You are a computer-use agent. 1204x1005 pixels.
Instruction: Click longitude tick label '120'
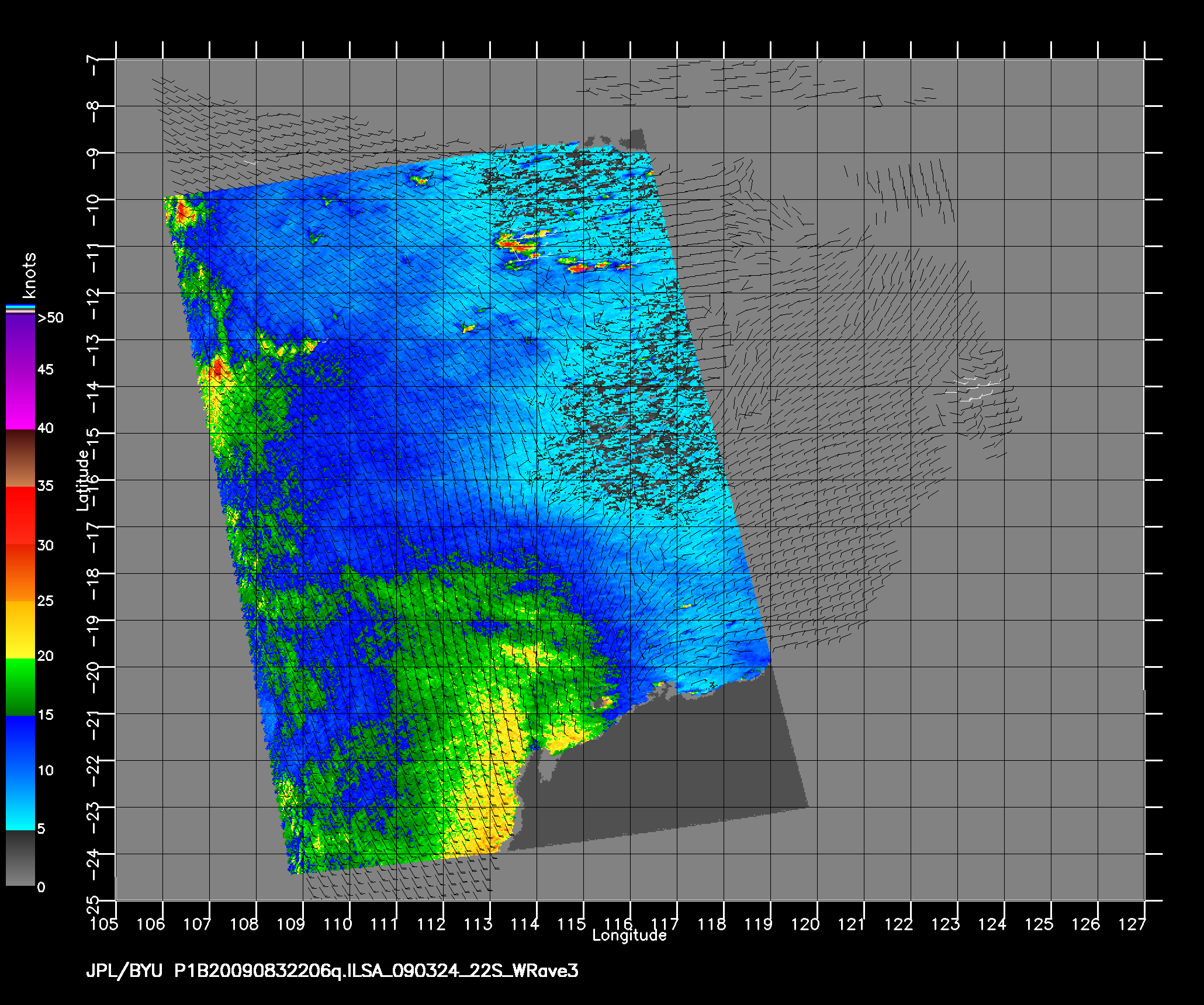point(806,924)
